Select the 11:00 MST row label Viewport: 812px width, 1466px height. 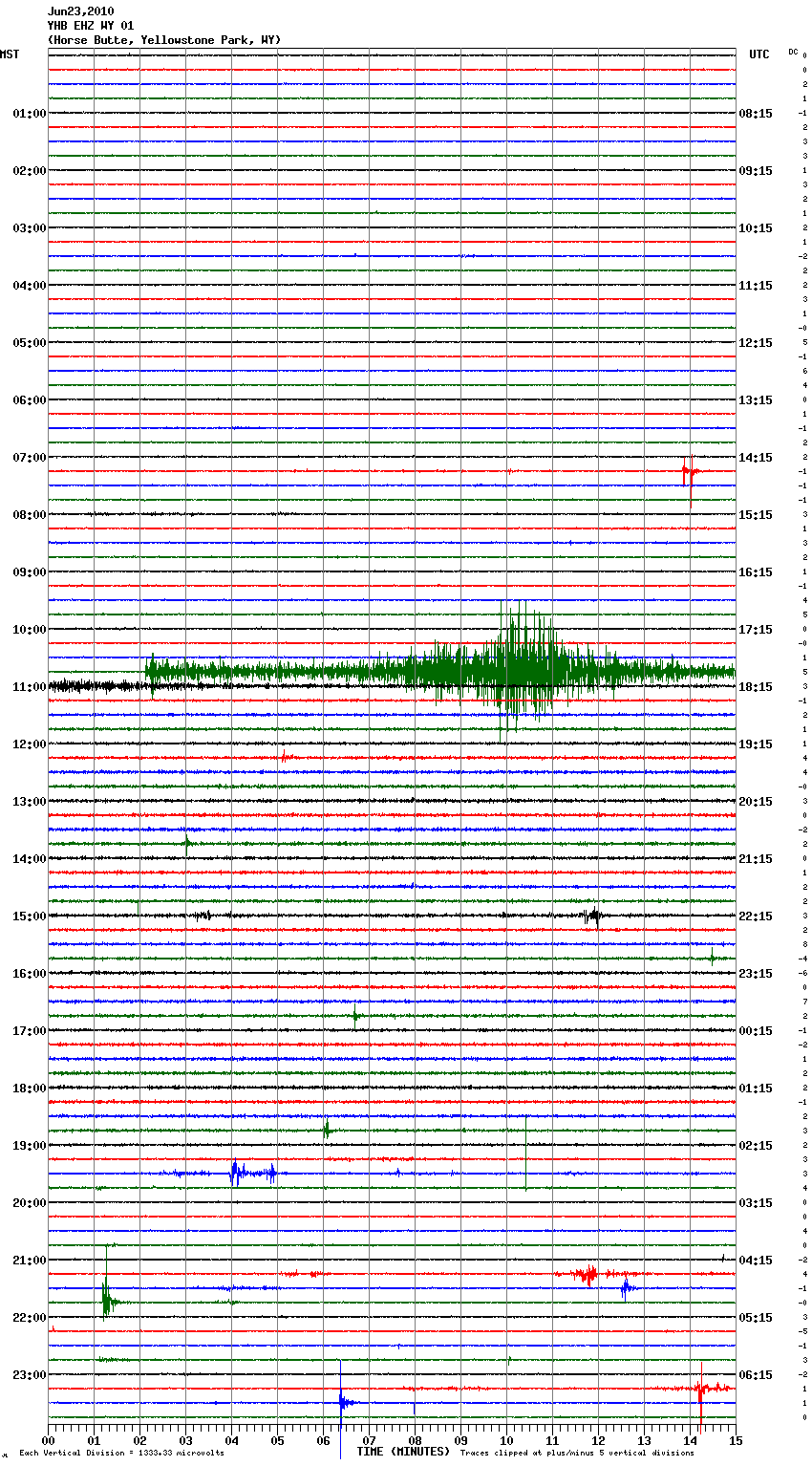coord(29,687)
